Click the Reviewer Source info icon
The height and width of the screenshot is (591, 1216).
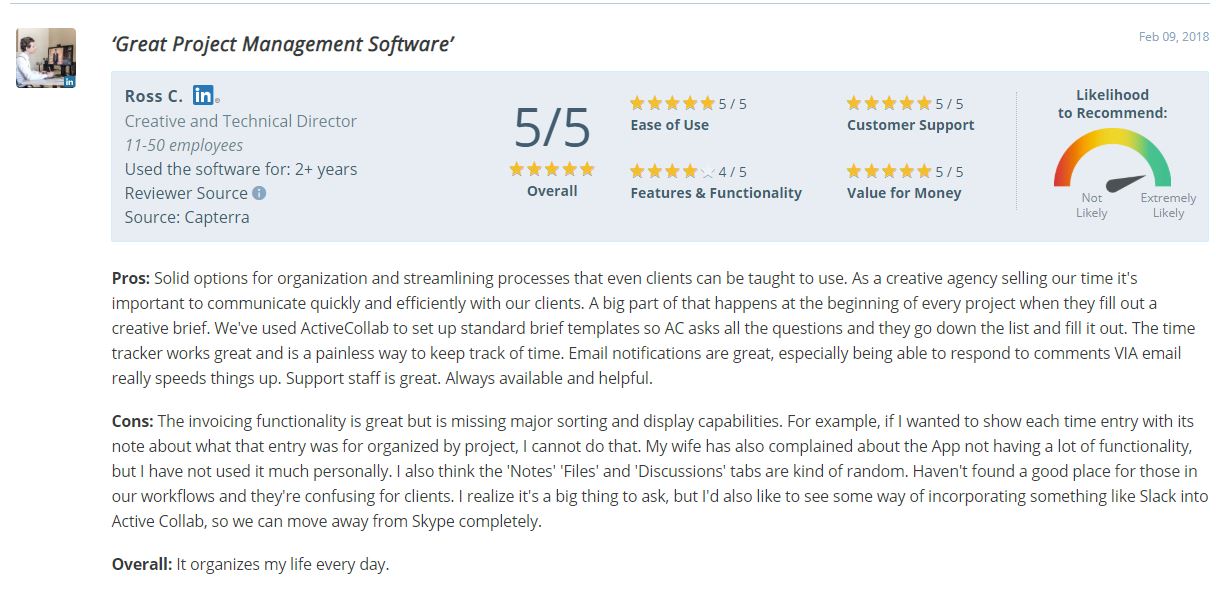tap(259, 193)
